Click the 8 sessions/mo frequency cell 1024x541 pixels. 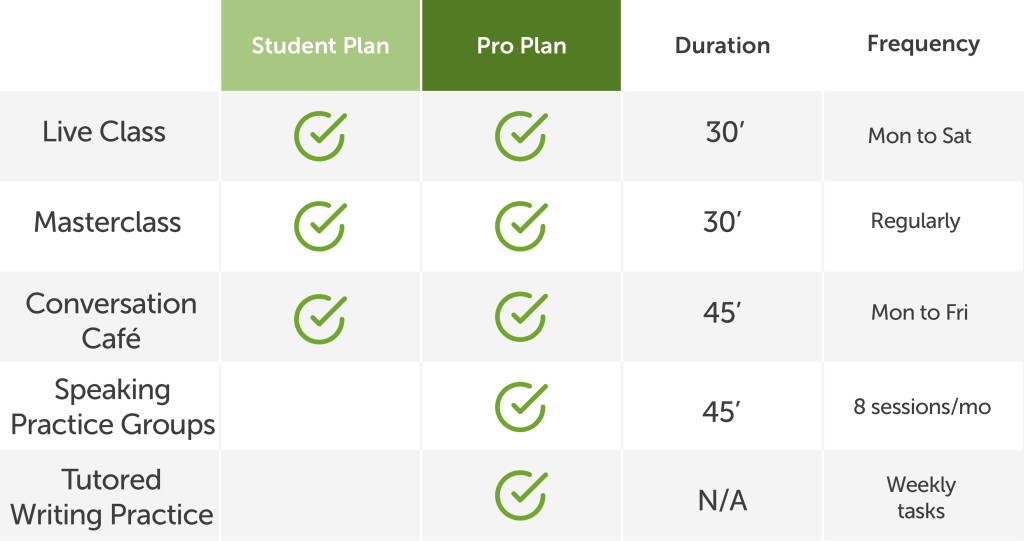922,407
